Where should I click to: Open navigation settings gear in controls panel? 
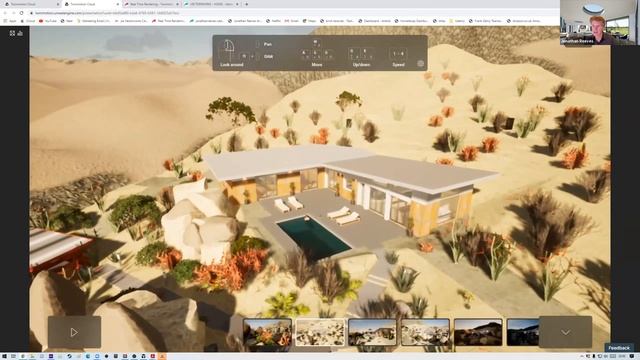420,64
